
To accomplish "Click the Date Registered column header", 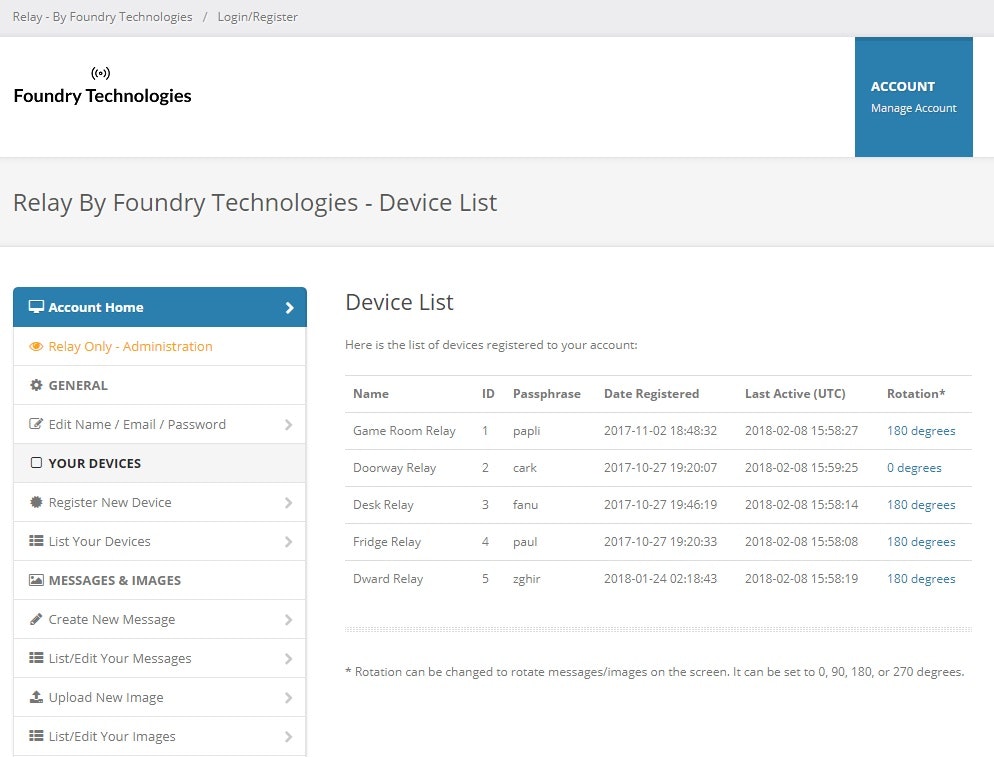I will point(651,394).
